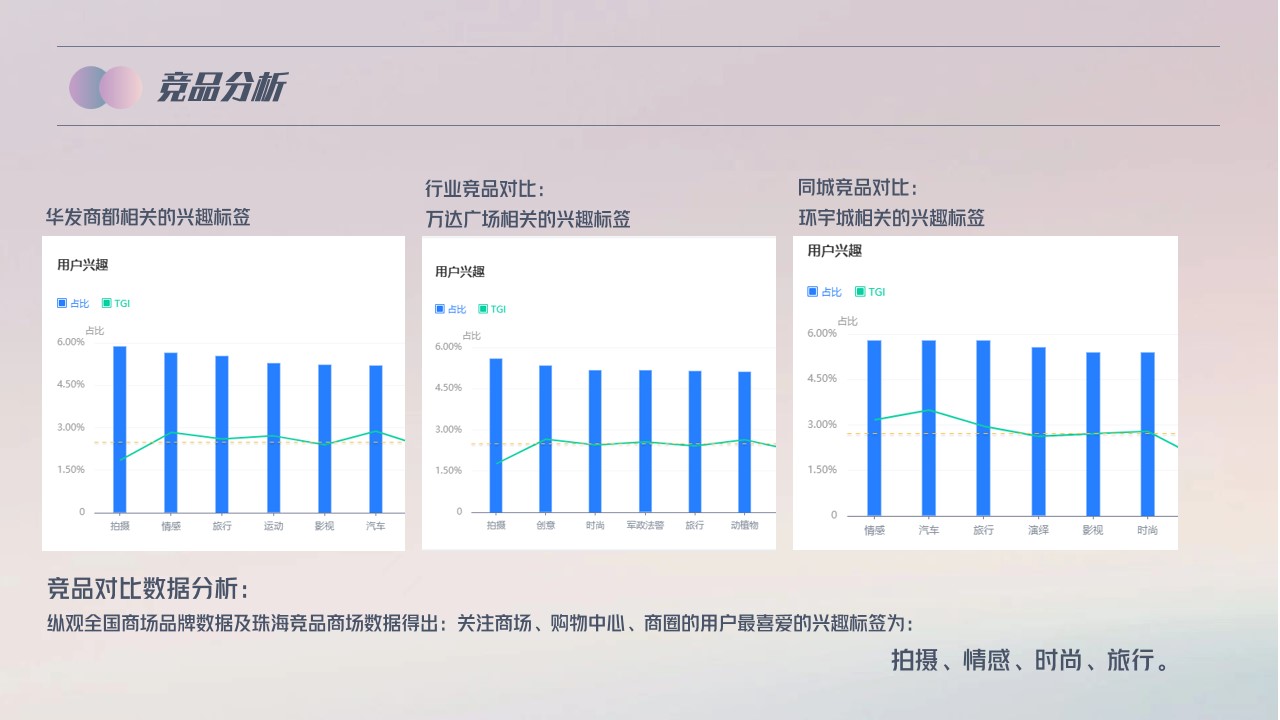Click the 汽车 bar in 华发商都 chart

375,438
